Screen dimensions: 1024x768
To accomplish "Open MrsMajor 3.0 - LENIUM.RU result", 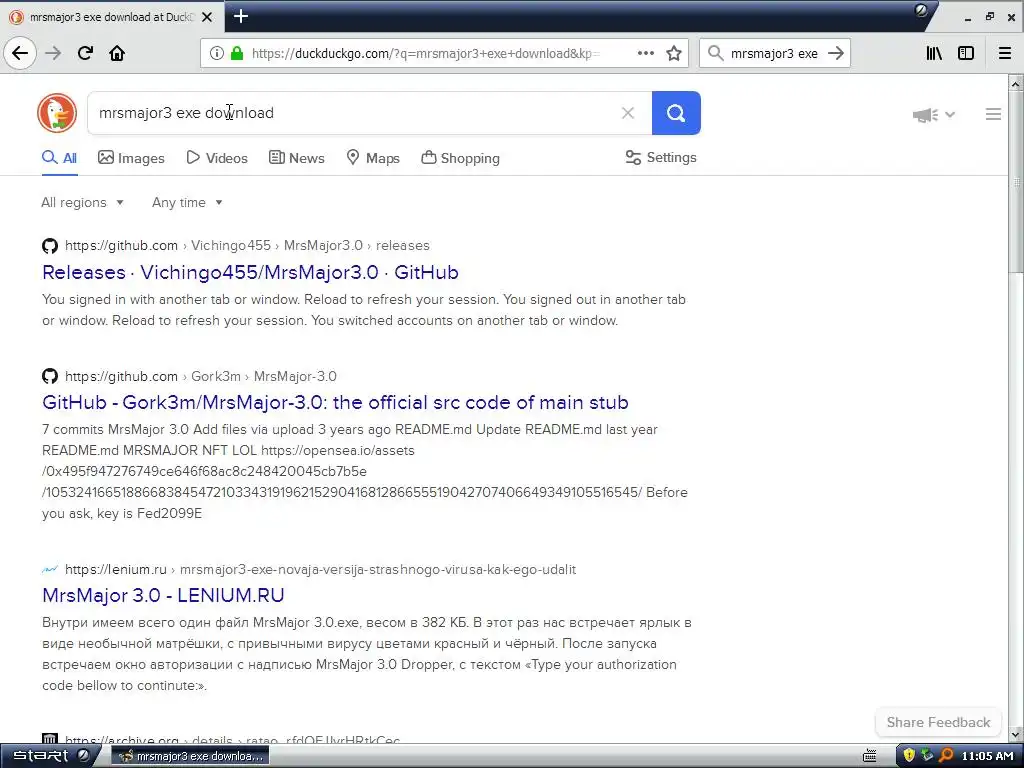I will pos(163,596).
